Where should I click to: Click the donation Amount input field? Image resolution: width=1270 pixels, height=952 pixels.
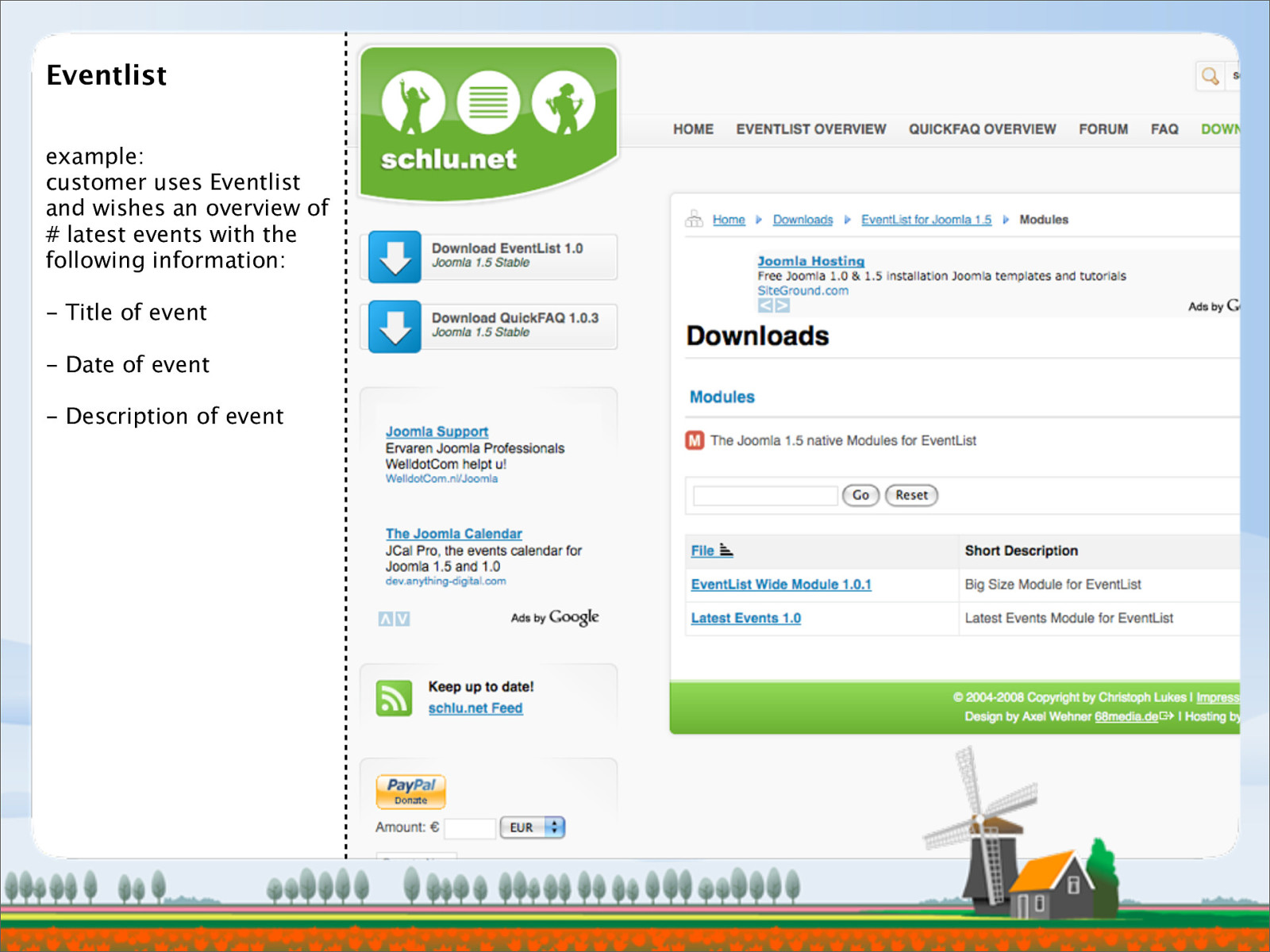[x=470, y=828]
